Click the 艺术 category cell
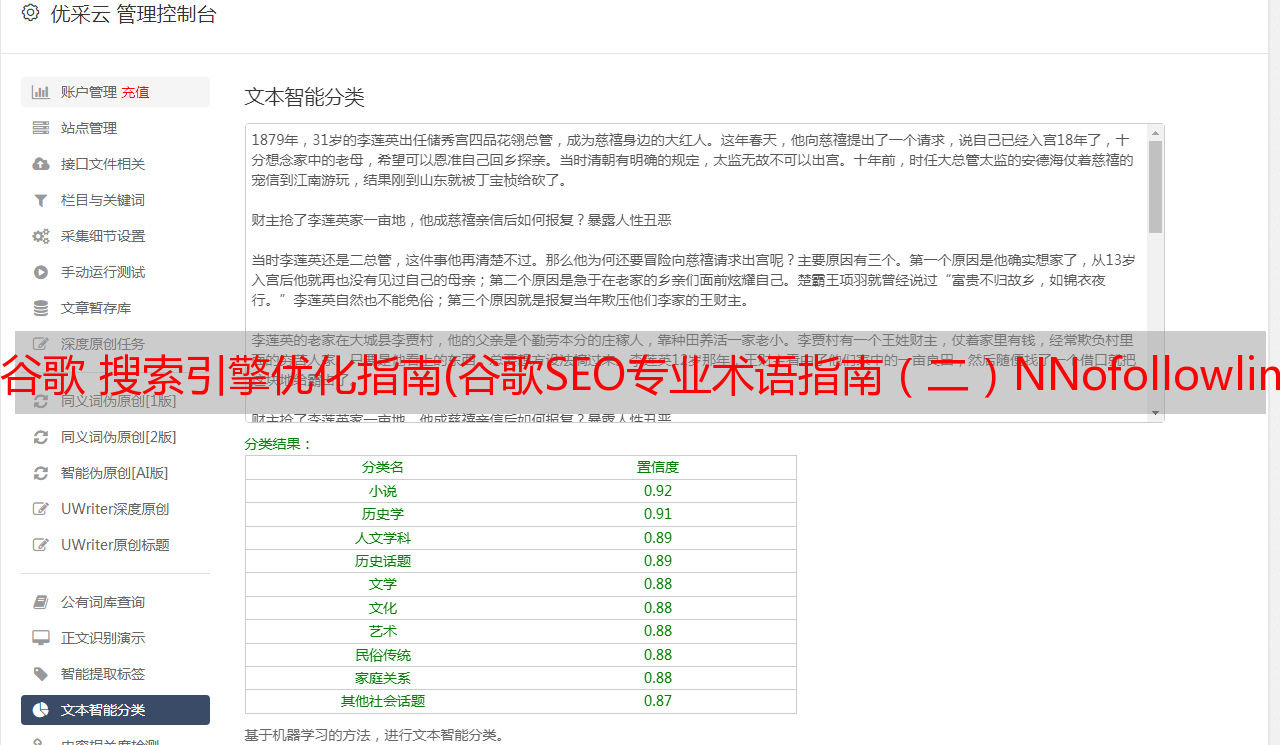The width and height of the screenshot is (1280, 745). pyautogui.click(x=383, y=631)
